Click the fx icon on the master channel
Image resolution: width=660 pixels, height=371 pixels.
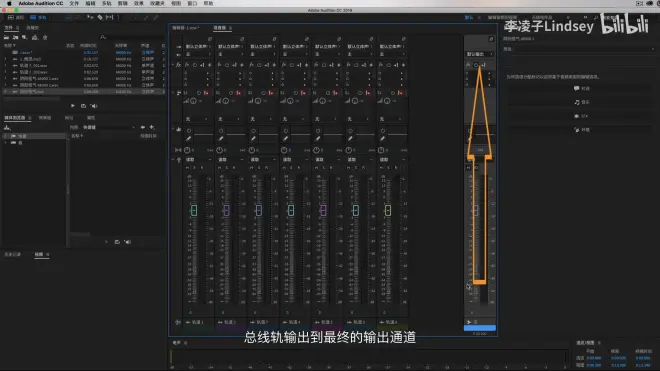(x=468, y=65)
